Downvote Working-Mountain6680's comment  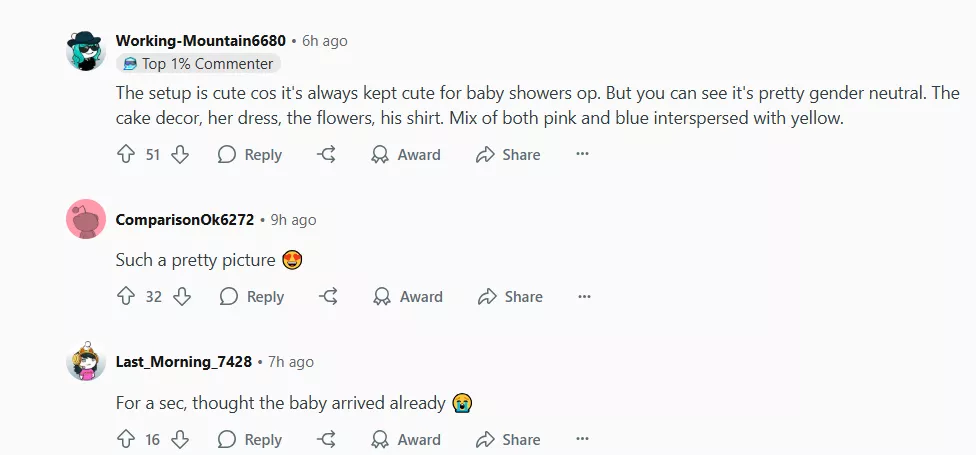pyautogui.click(x=180, y=155)
